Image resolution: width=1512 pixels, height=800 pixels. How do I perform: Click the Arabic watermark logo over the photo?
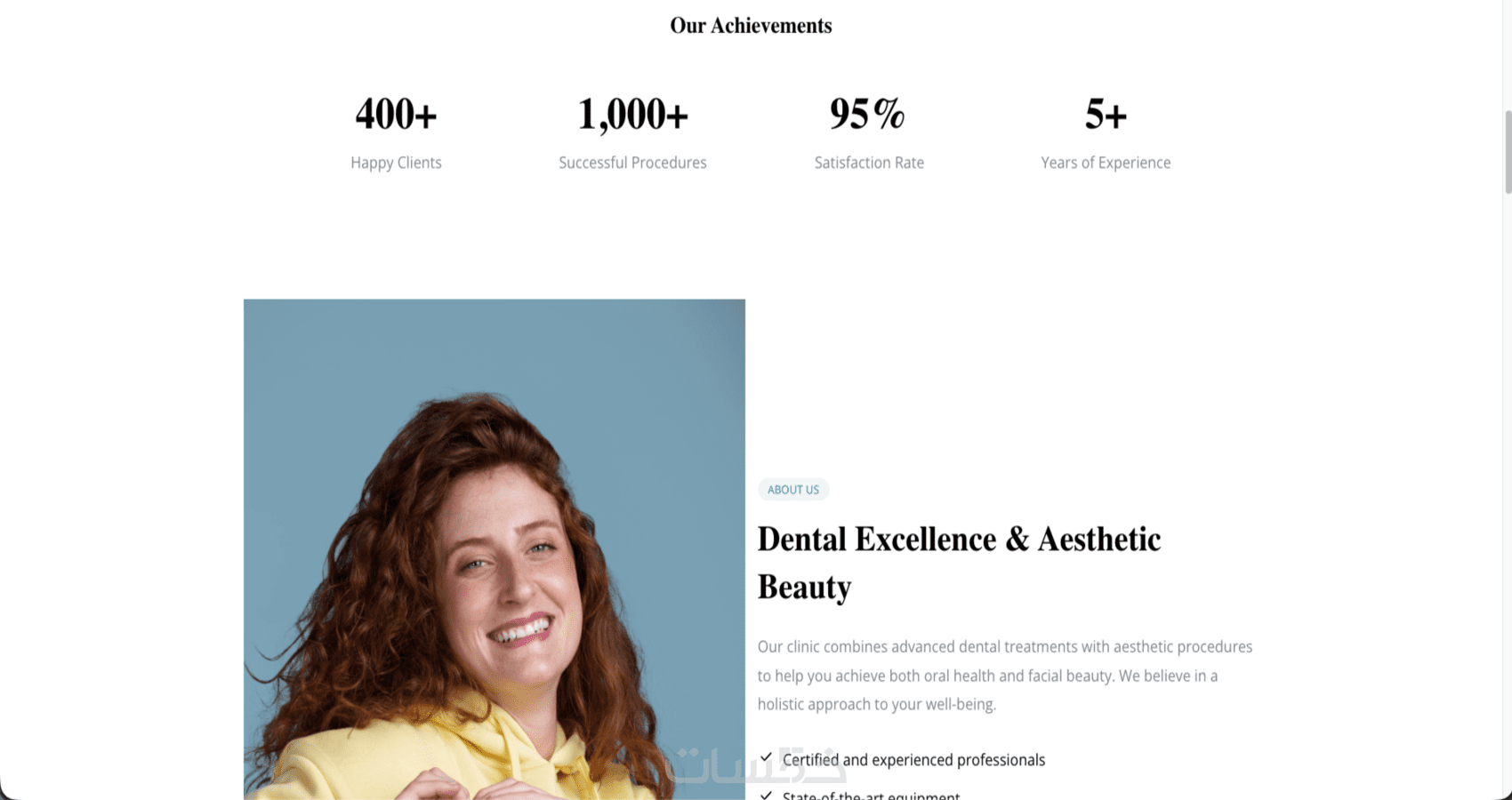click(x=754, y=766)
